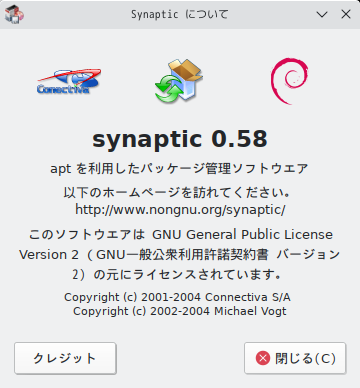Click the Synaptic app icon in title bar
This screenshot has width=360, height=388.
(14, 14)
